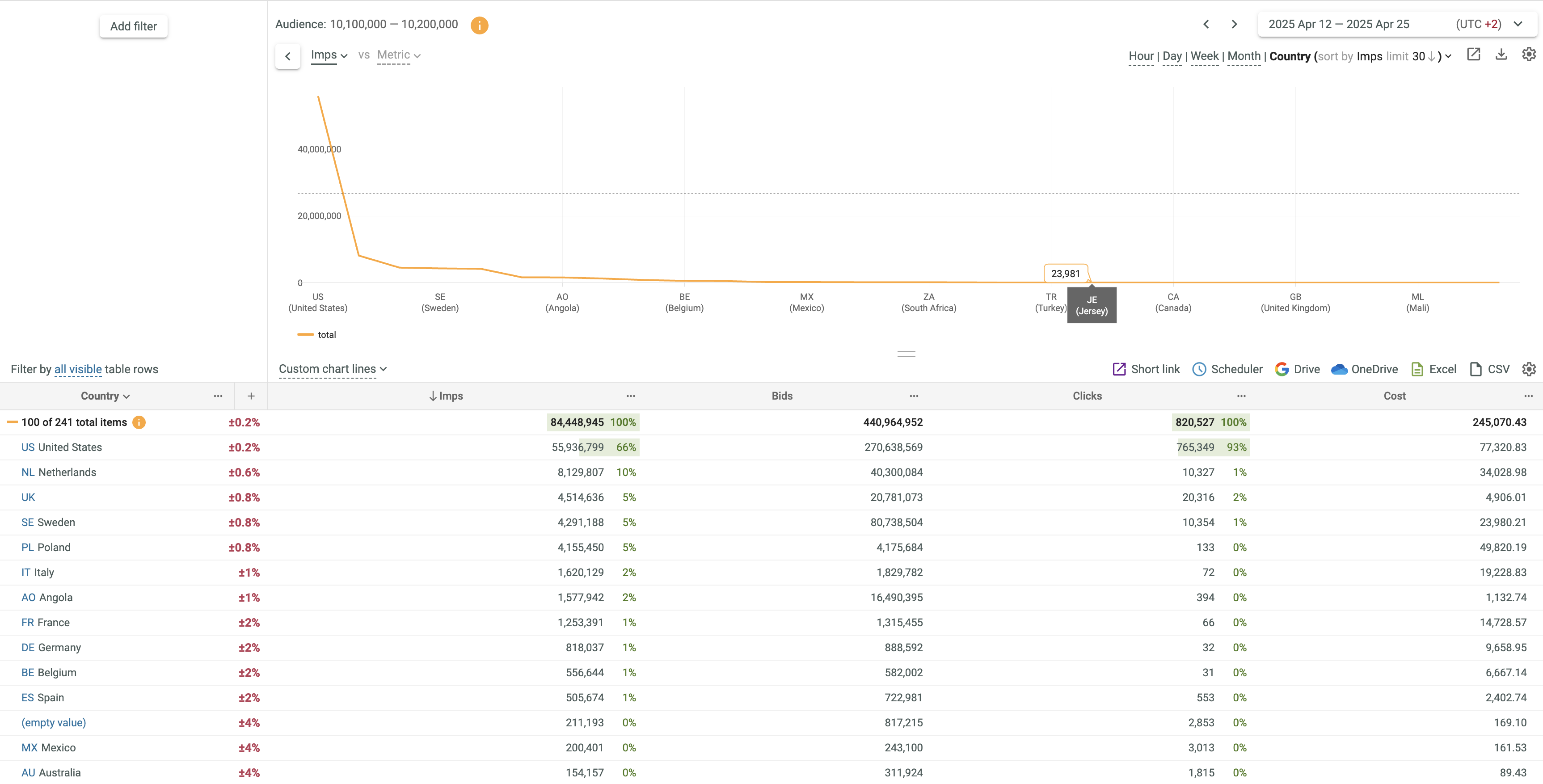The height and width of the screenshot is (784, 1543).
Task: Open table settings gear icon
Action: point(1529,369)
